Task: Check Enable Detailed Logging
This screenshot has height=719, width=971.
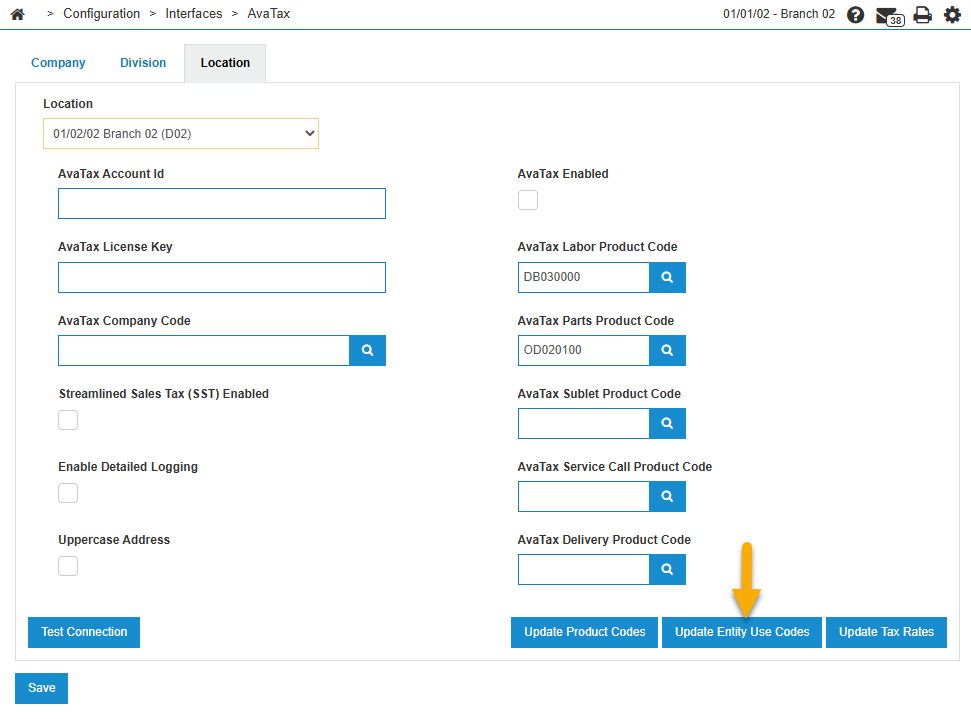Action: point(68,493)
